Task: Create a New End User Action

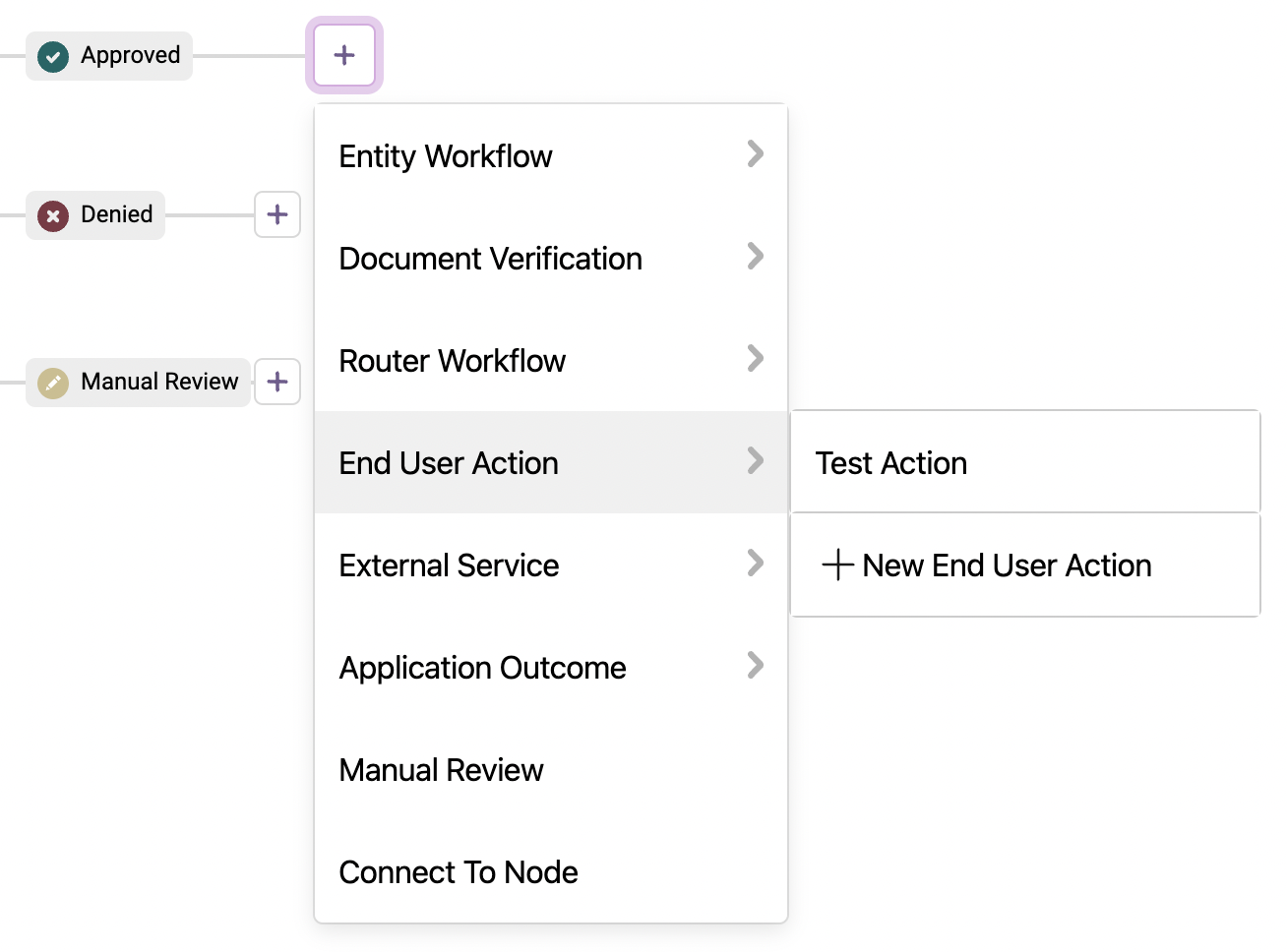Action: 1025,565
